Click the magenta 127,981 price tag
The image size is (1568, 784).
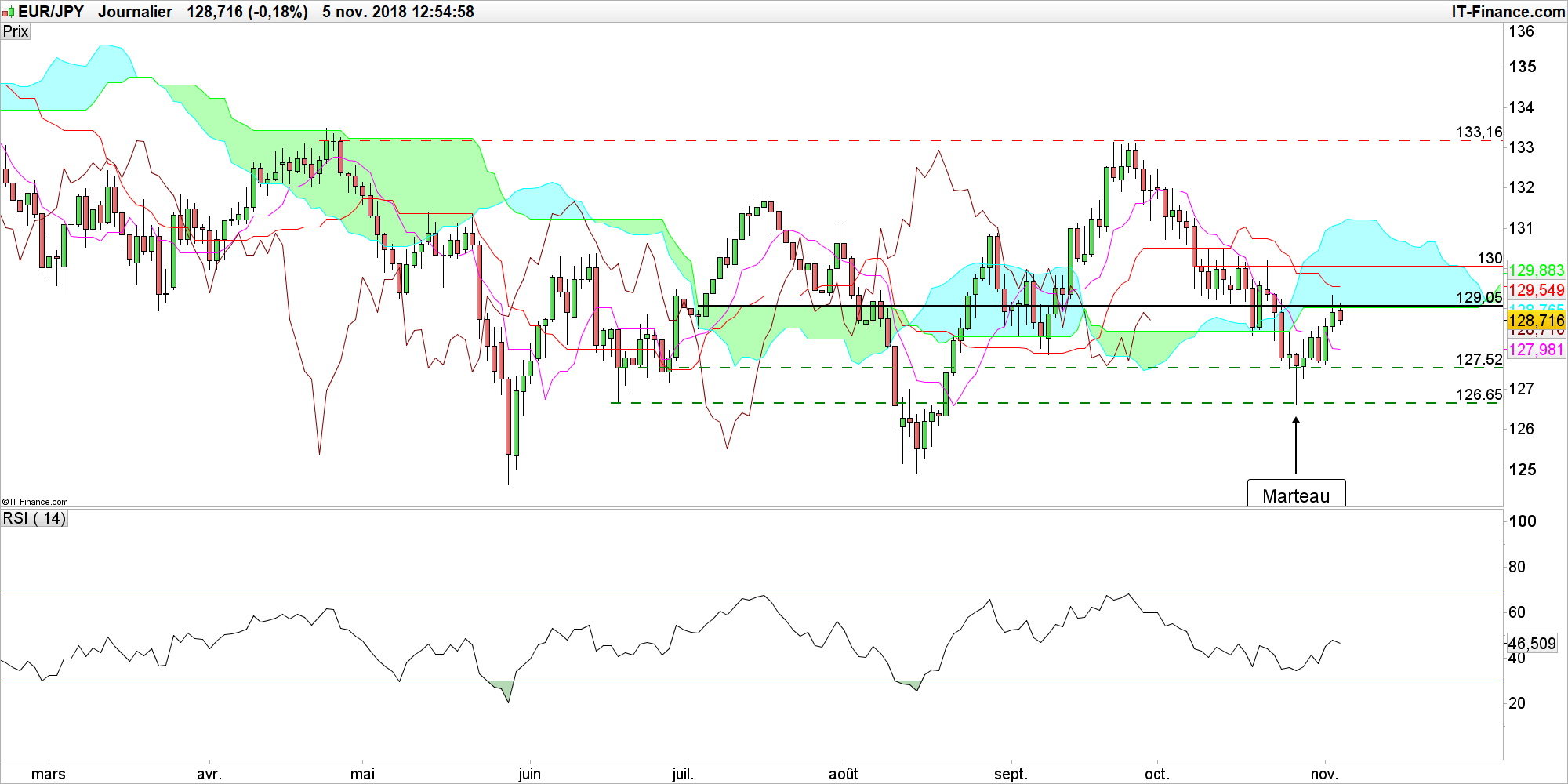tap(1536, 350)
